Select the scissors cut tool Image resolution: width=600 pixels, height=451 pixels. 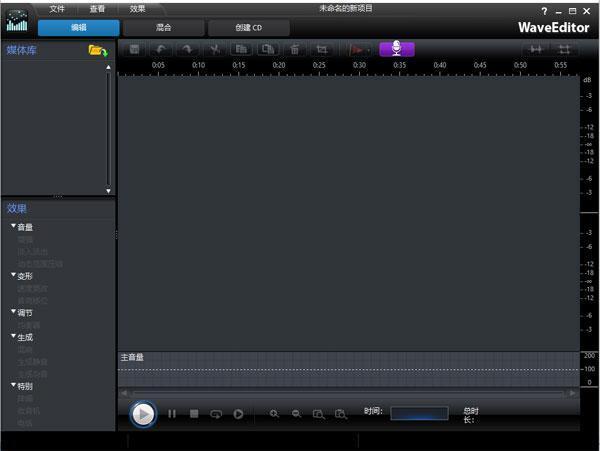pos(215,49)
